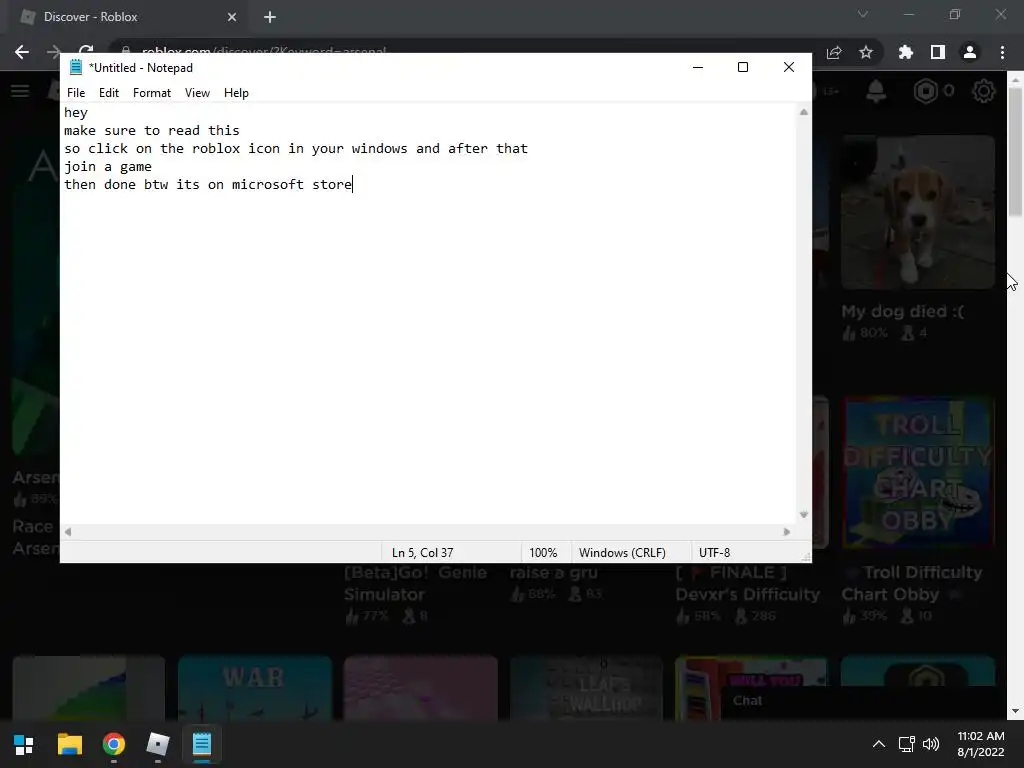Switch to Chrome from the taskbar

pos(114,744)
